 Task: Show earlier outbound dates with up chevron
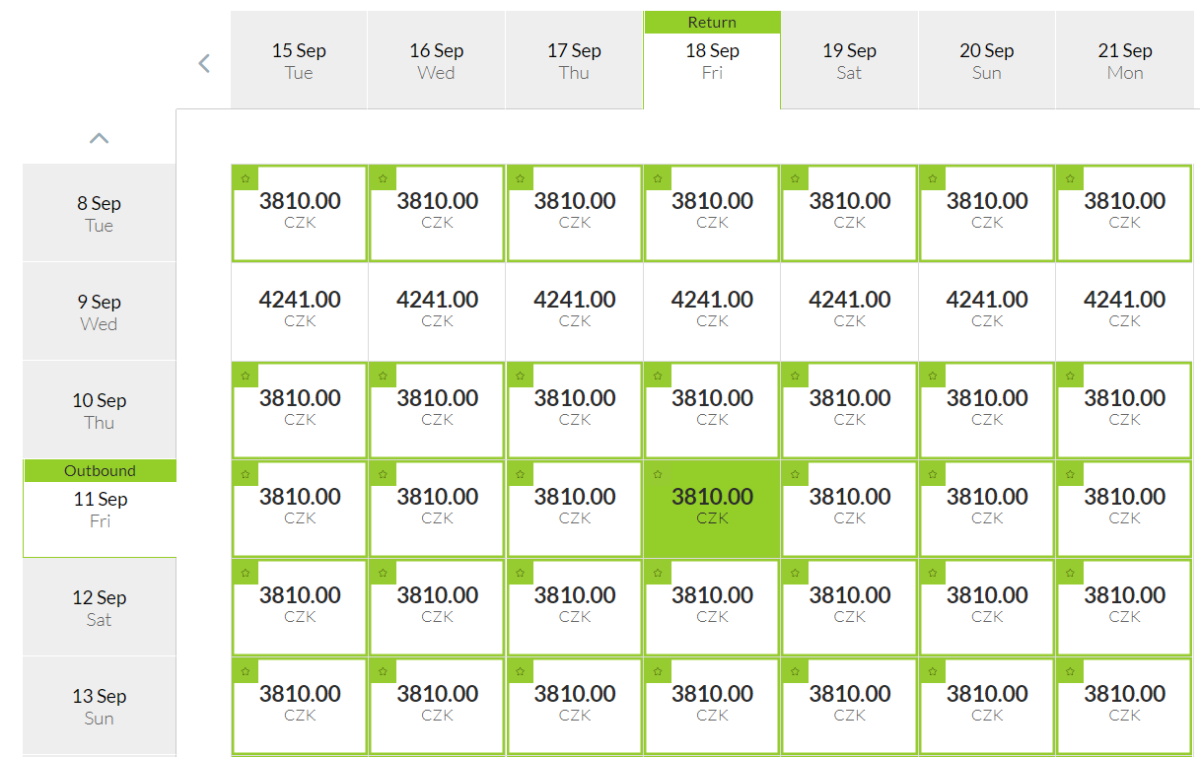click(x=99, y=139)
